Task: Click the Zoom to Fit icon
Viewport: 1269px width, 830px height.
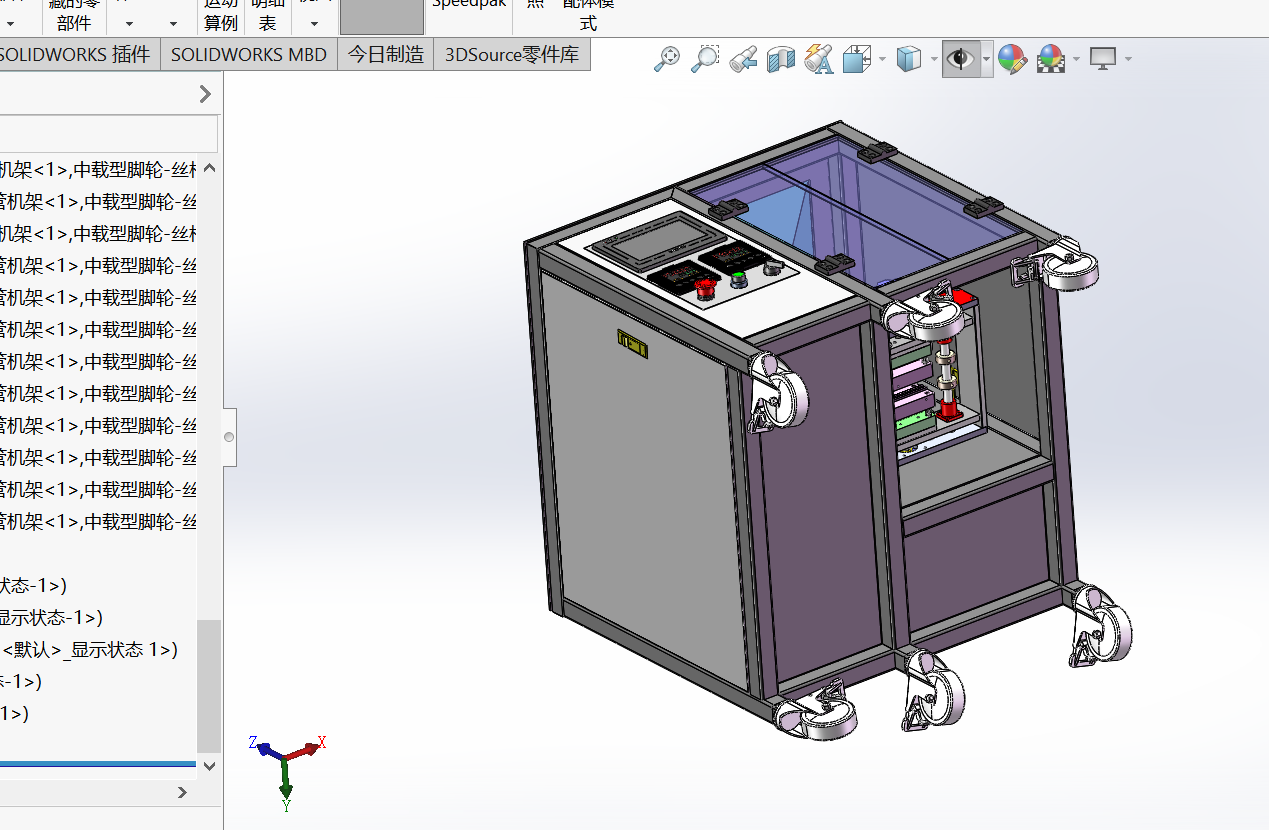Action: click(x=666, y=59)
